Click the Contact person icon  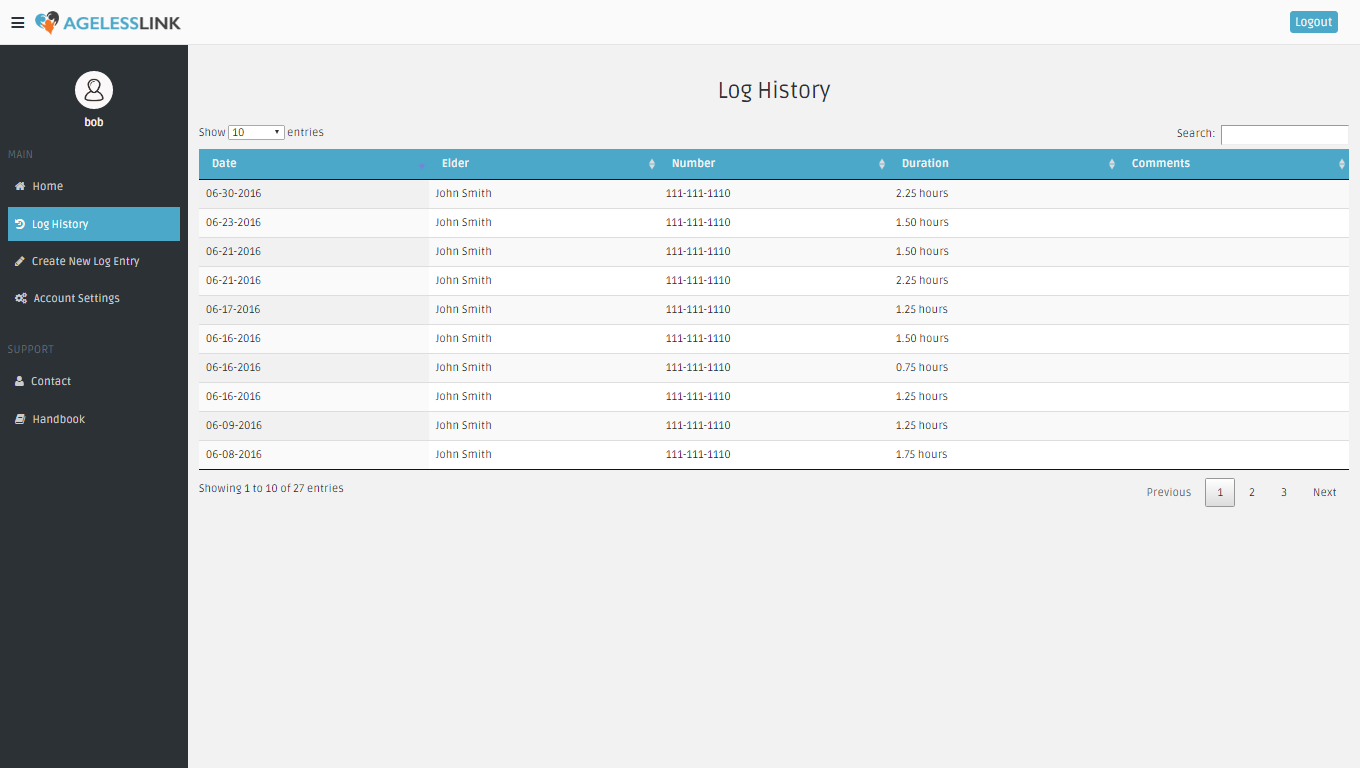tap(20, 381)
